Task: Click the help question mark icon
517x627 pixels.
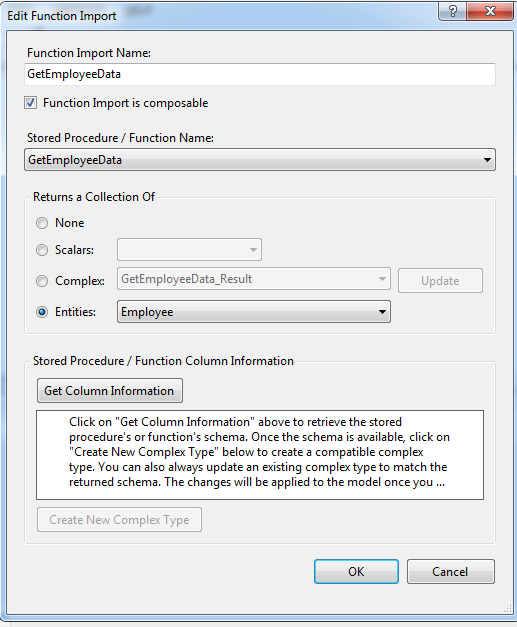Action: point(452,11)
